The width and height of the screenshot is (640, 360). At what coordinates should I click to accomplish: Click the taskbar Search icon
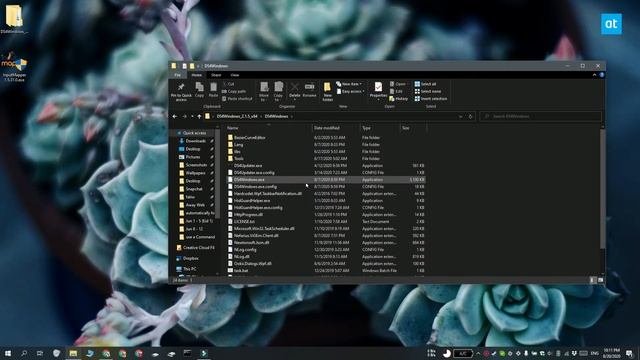pyautogui.click(x=24, y=353)
